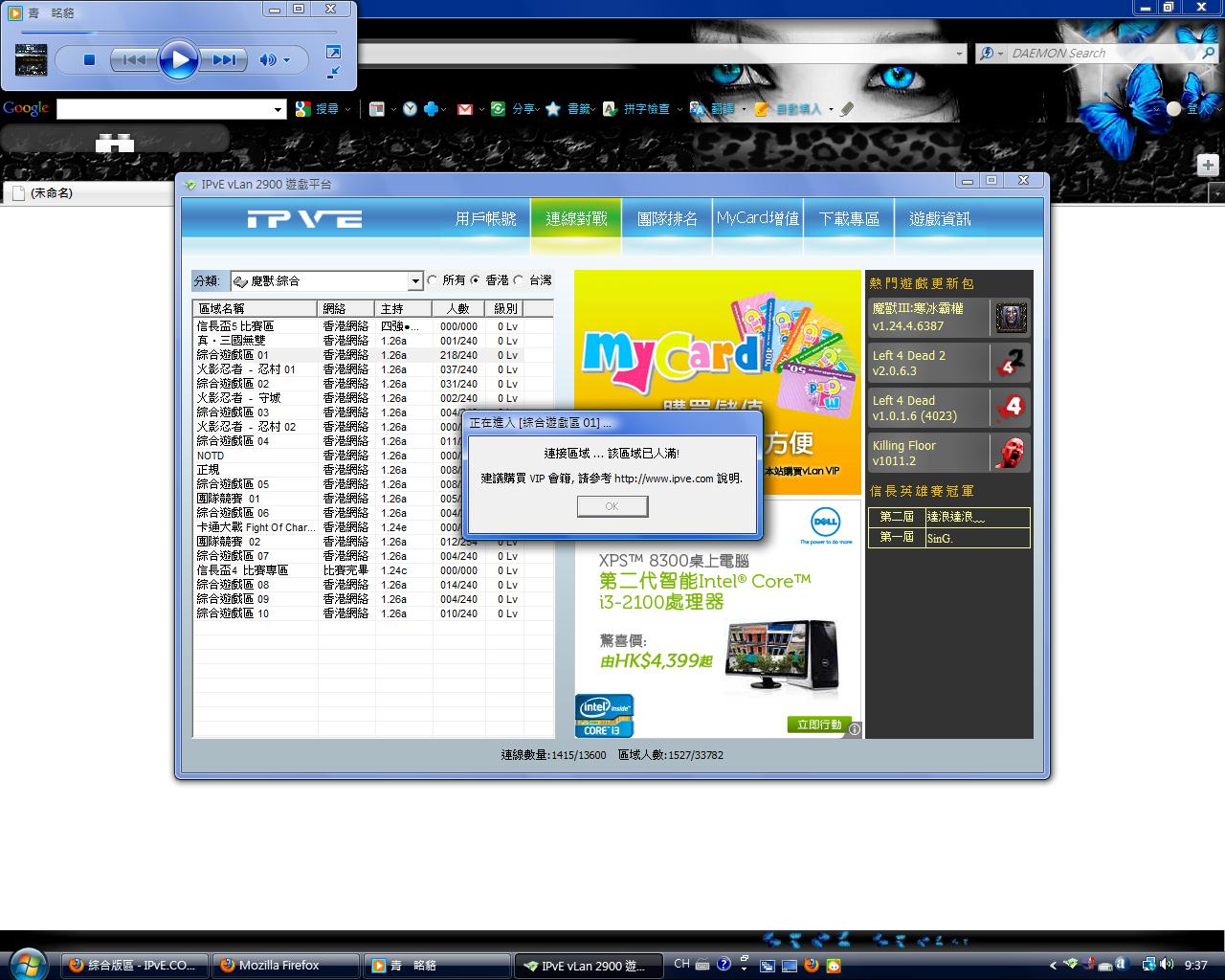
Task: Select the 台灣 radio button
Action: point(519,280)
